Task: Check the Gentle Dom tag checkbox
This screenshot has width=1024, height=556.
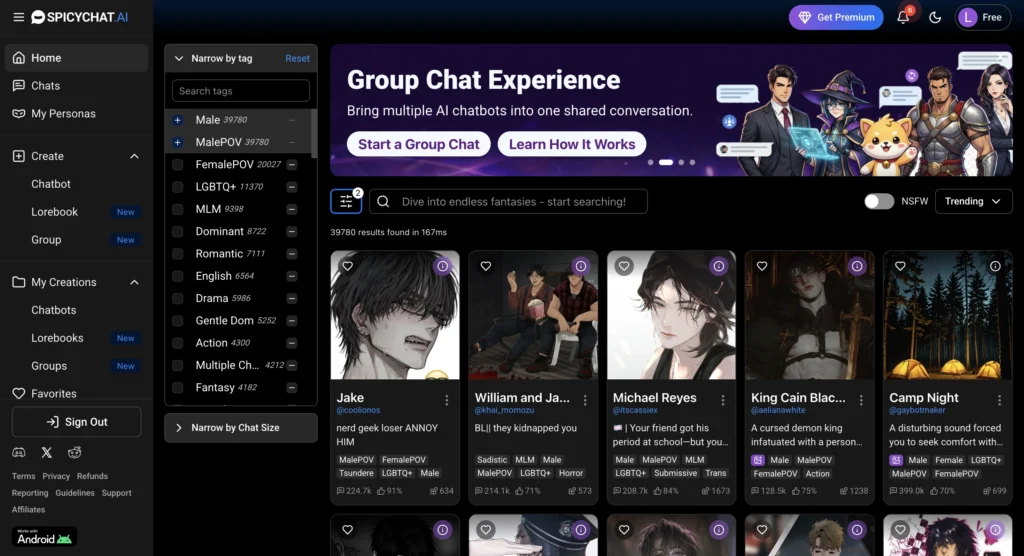Action: (178, 321)
